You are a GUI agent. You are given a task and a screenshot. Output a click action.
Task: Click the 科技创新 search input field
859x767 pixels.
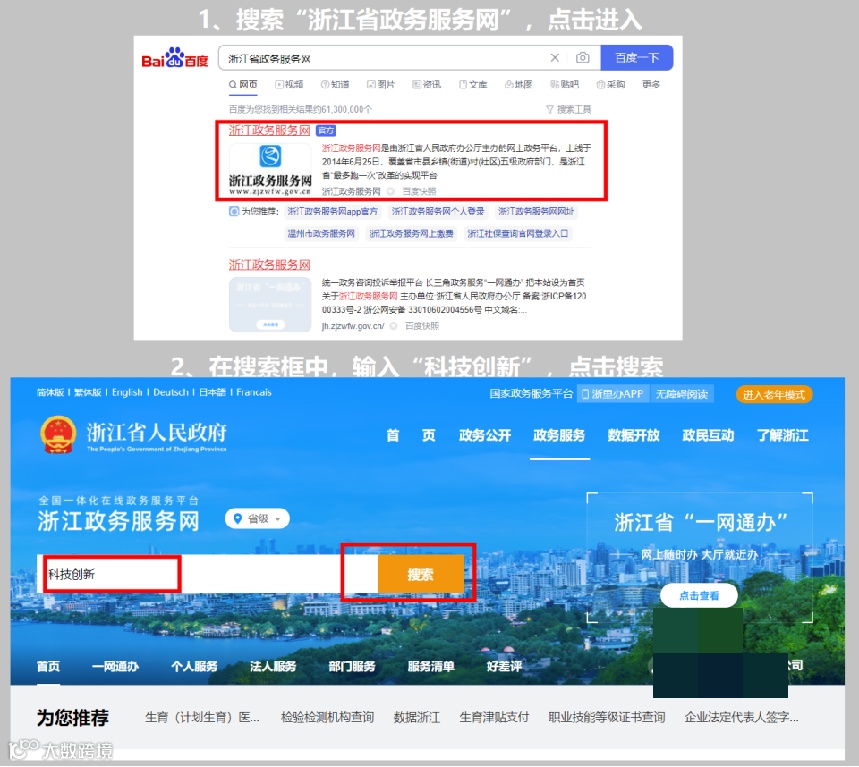click(207, 574)
